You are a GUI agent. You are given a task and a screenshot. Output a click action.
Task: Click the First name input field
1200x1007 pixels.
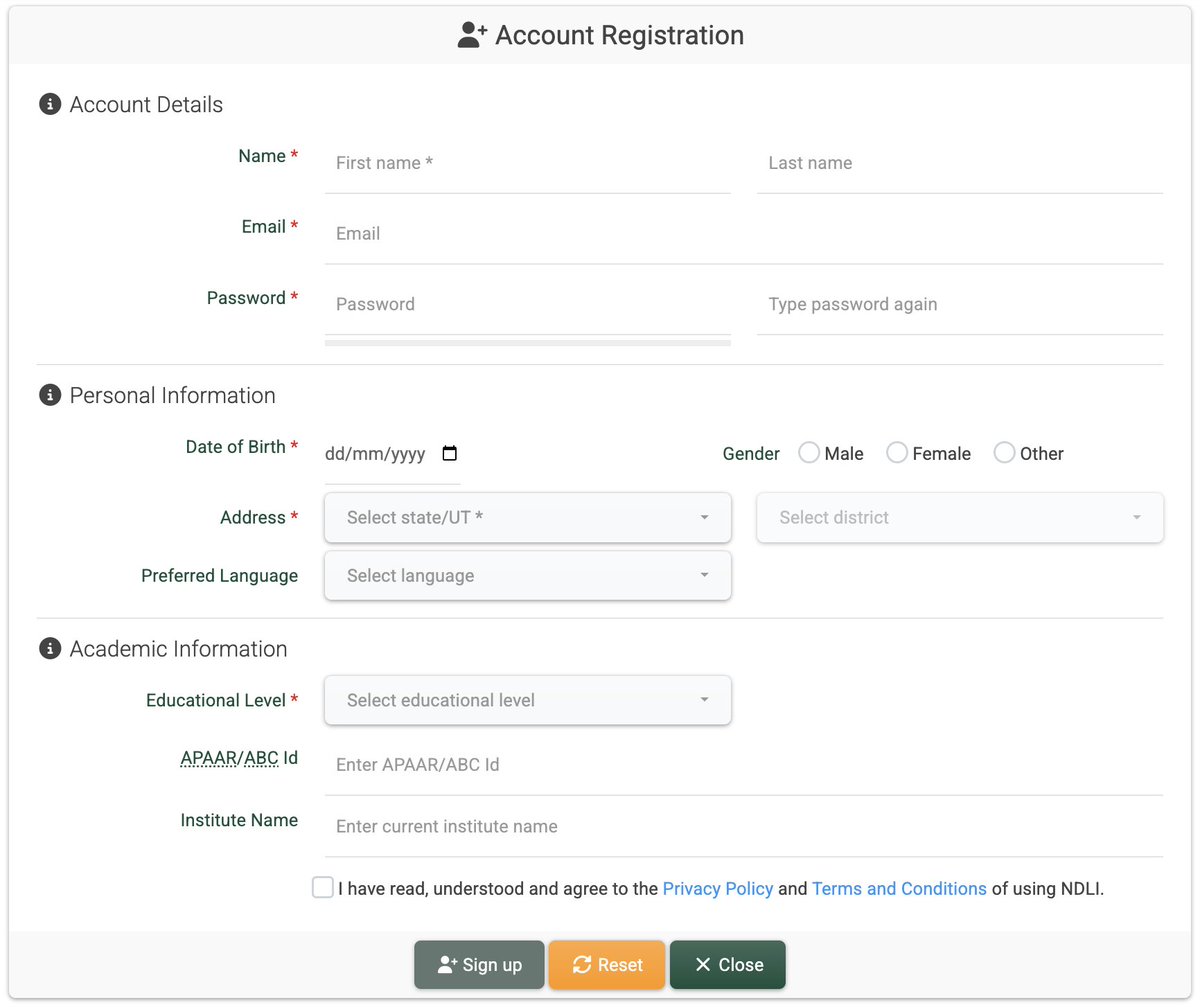(528, 163)
